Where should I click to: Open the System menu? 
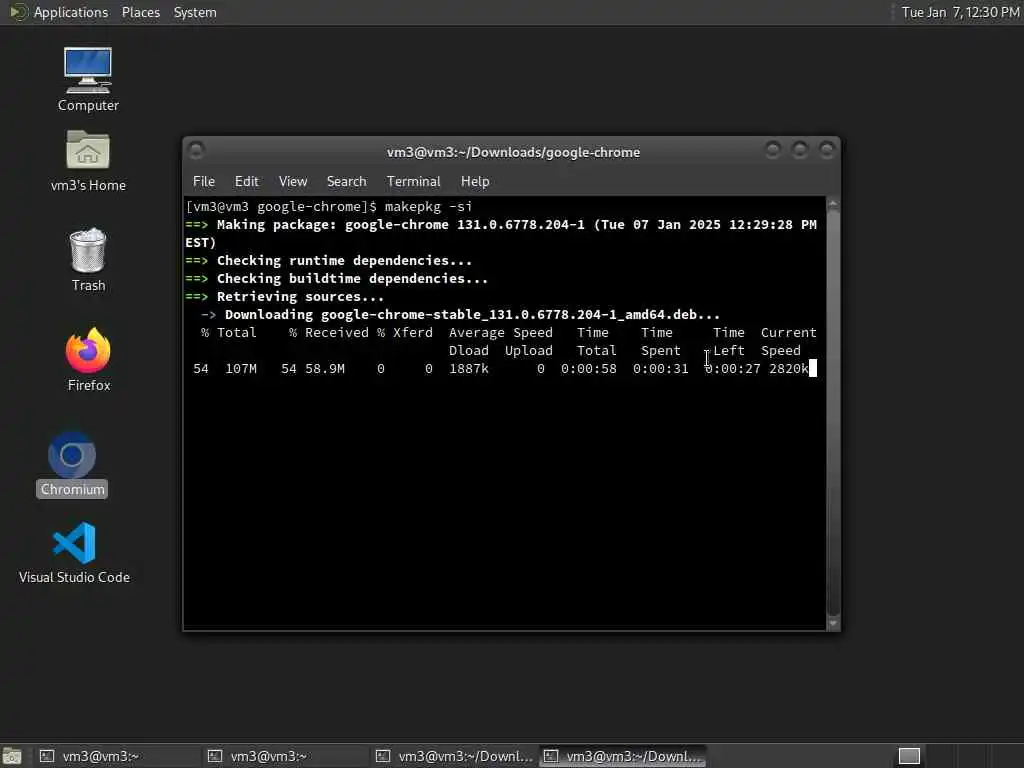195,12
